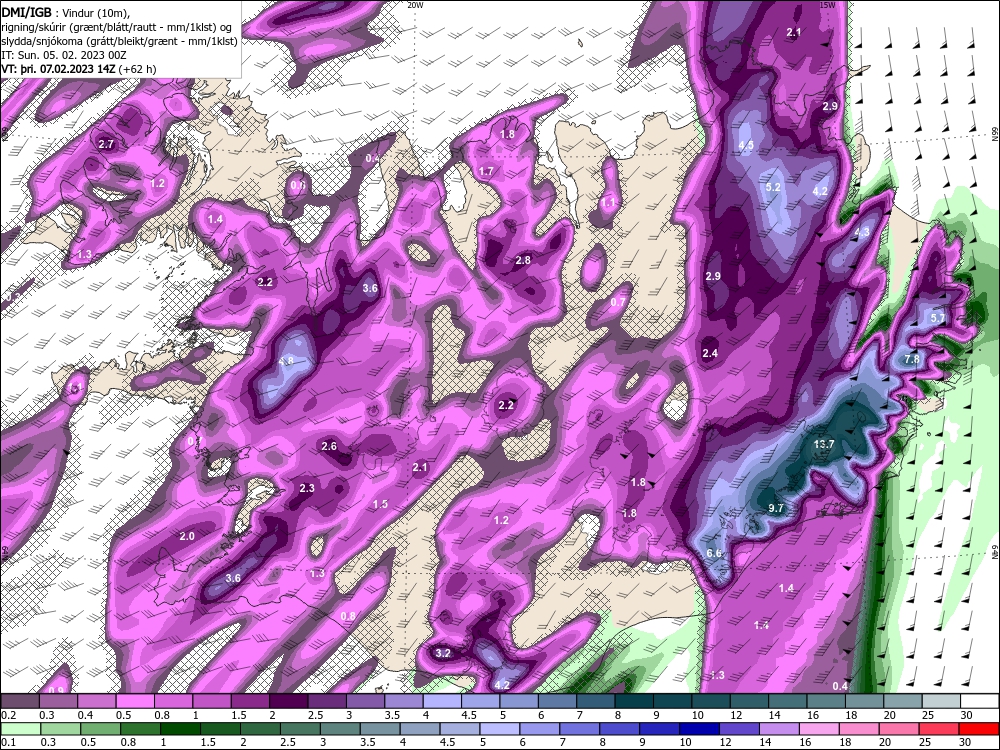
Task: Click the 0.8 precipitation value on the map
Action: pyautogui.click(x=348, y=616)
